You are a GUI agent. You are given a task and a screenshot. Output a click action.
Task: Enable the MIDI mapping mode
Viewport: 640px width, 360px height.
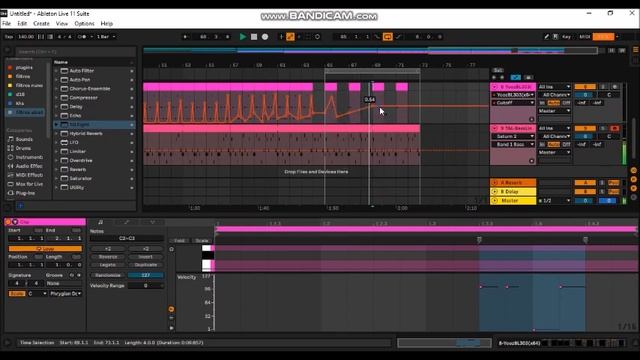[584, 37]
